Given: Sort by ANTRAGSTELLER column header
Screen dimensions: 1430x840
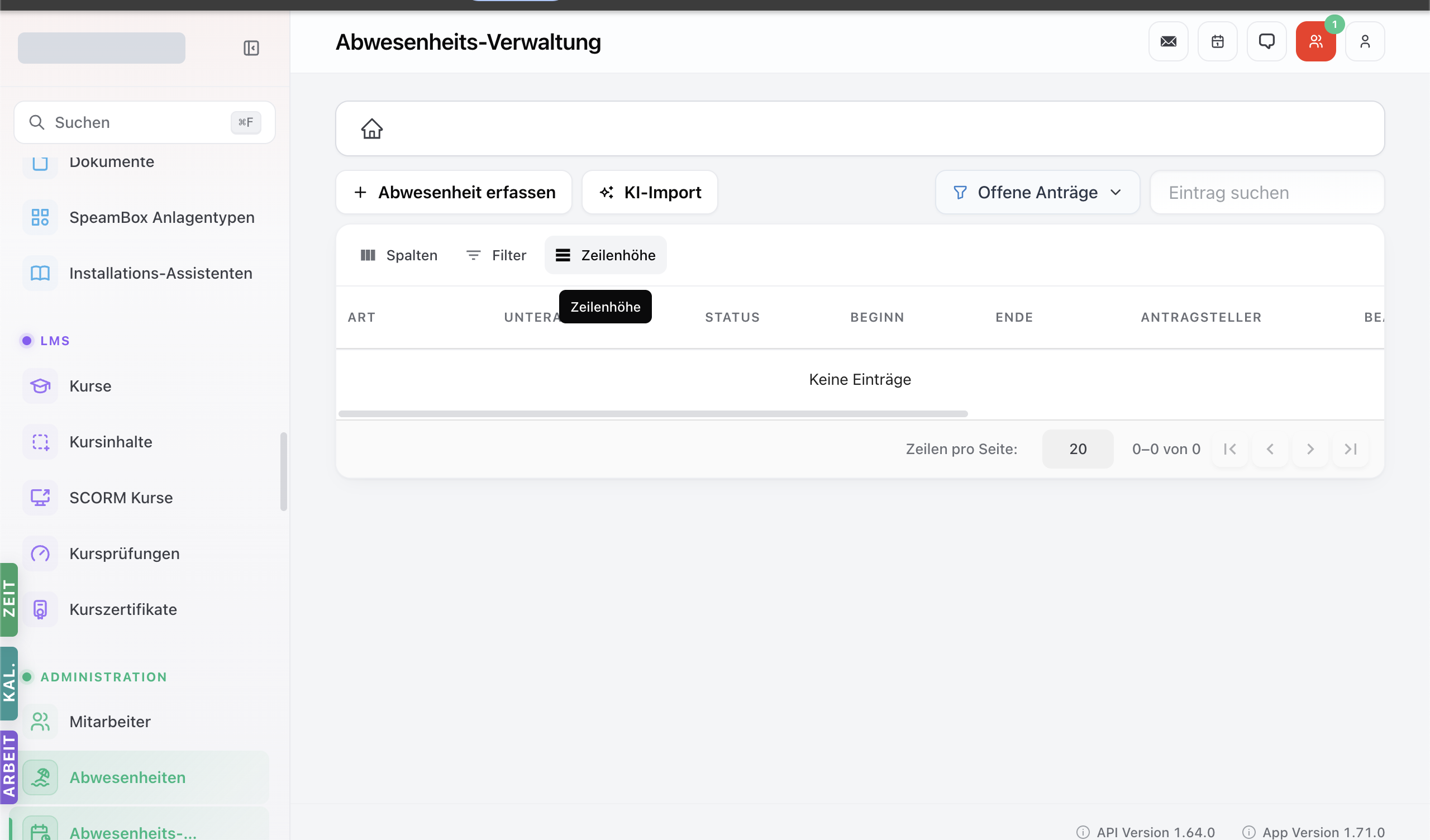Looking at the screenshot, I should 1202,317.
